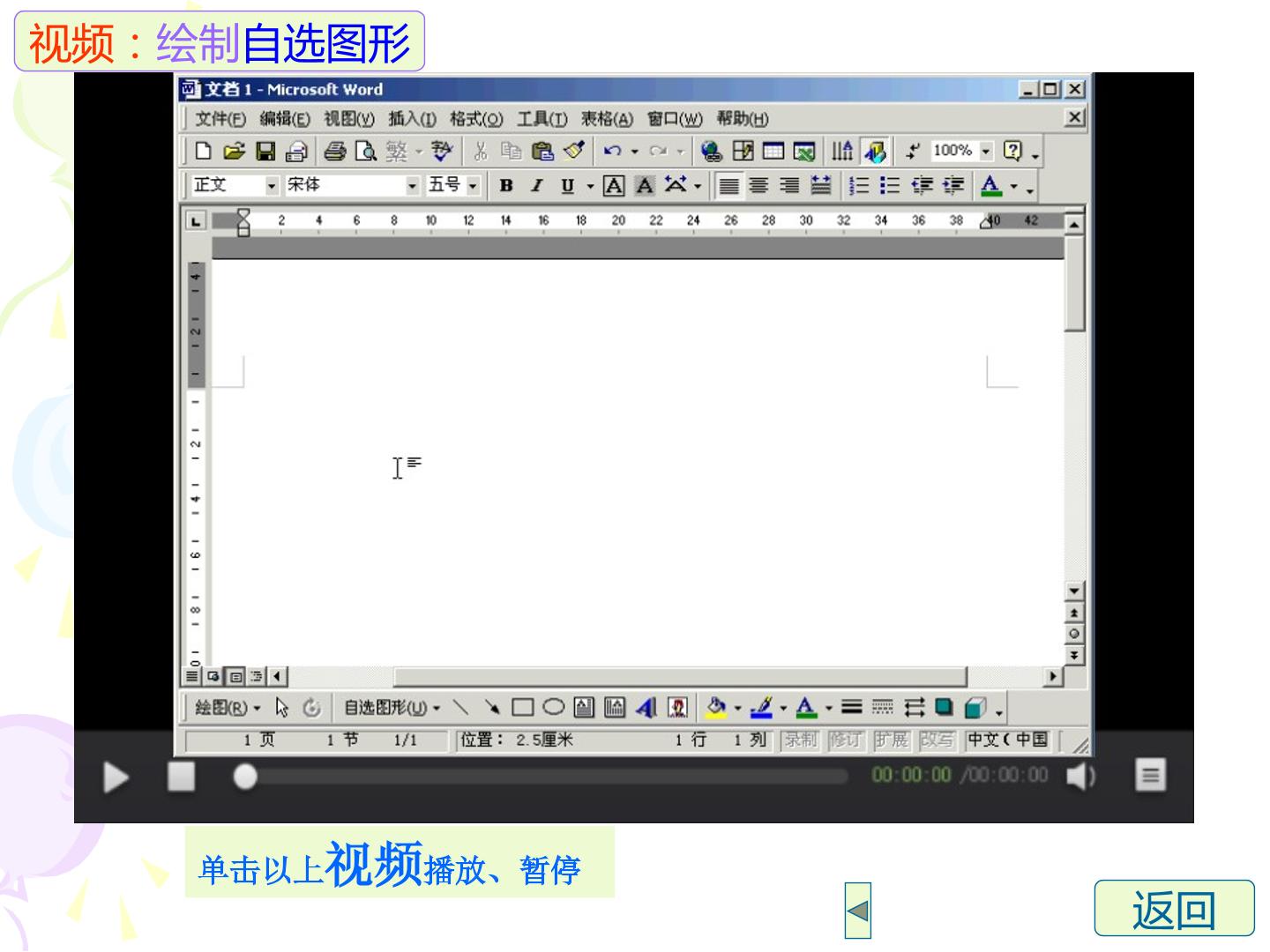Screen dimensions: 1270x952
Task: Select the Arrow drawing tool
Action: coord(492,708)
